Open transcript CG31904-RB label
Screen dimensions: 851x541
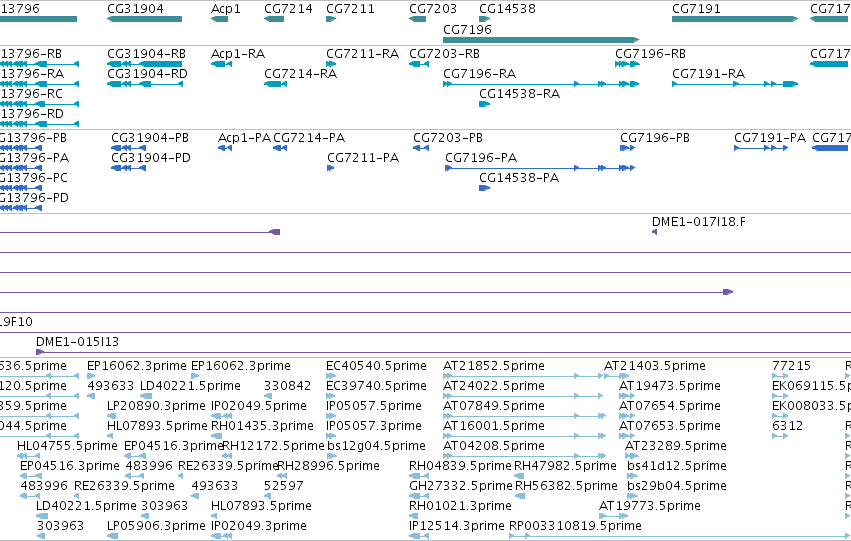147,54
